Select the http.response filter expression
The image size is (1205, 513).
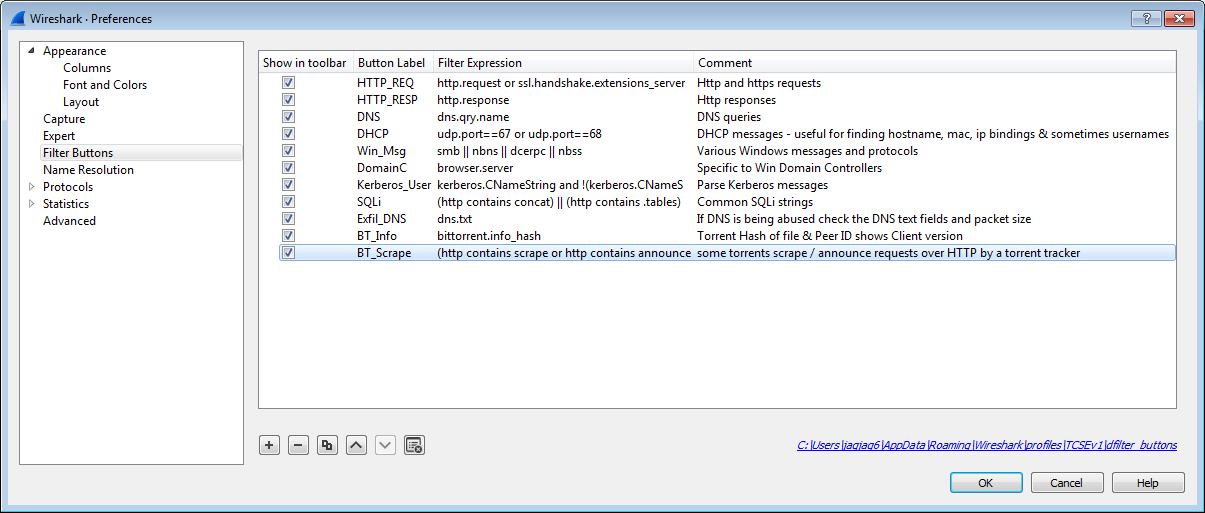(473, 100)
